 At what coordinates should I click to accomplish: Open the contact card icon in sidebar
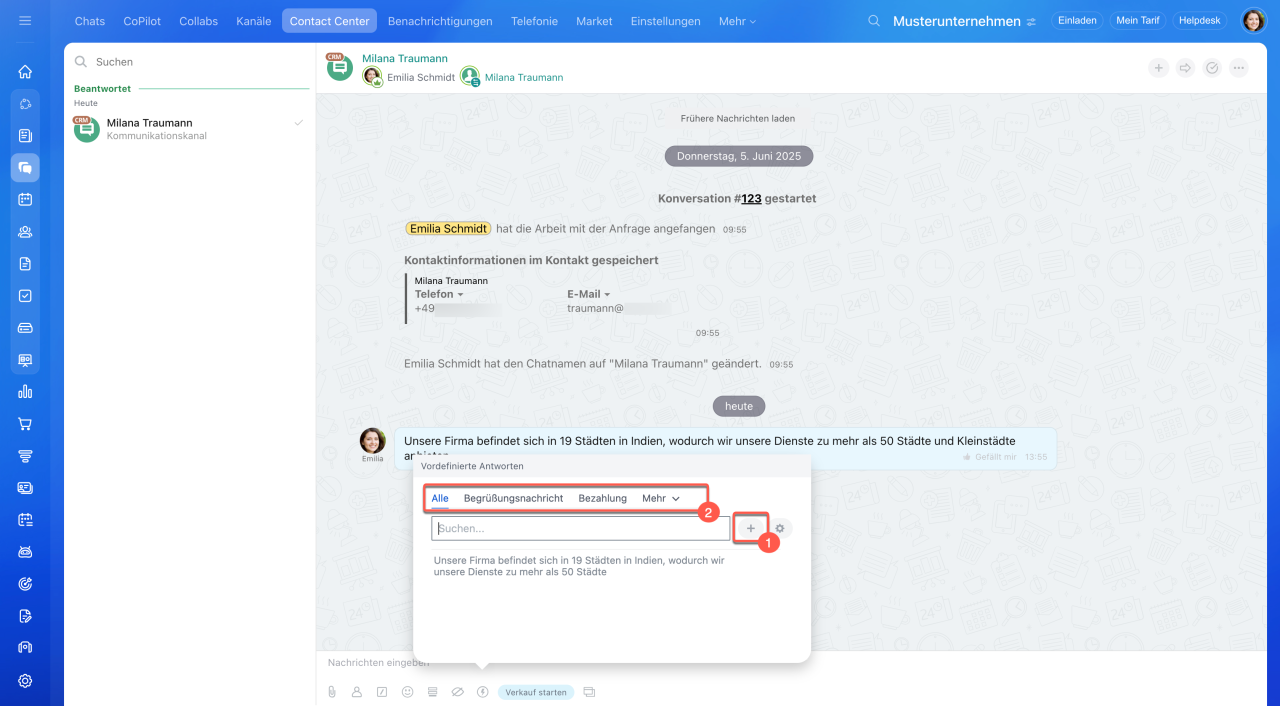pyautogui.click(x=25, y=488)
